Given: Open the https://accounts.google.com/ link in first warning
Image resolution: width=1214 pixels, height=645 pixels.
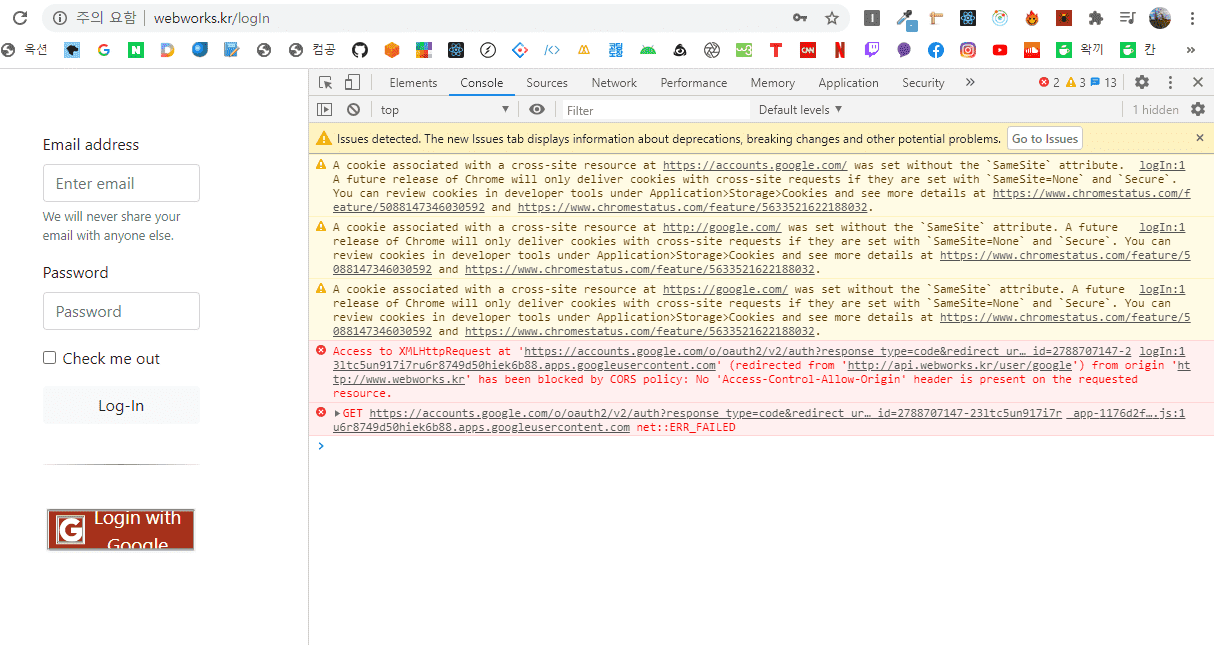Looking at the screenshot, I should click(755, 166).
